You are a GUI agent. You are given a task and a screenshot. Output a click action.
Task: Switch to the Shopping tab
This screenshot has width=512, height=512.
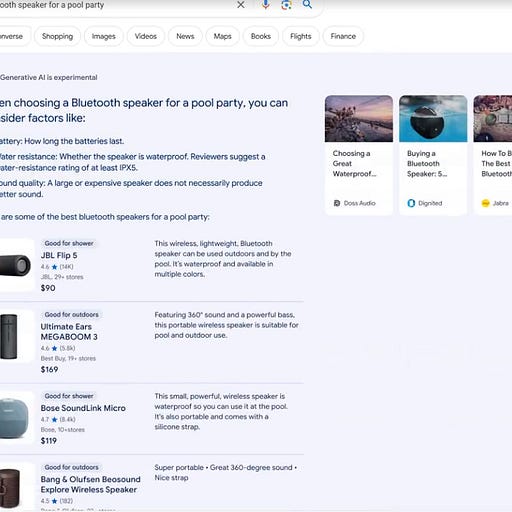[57, 36]
